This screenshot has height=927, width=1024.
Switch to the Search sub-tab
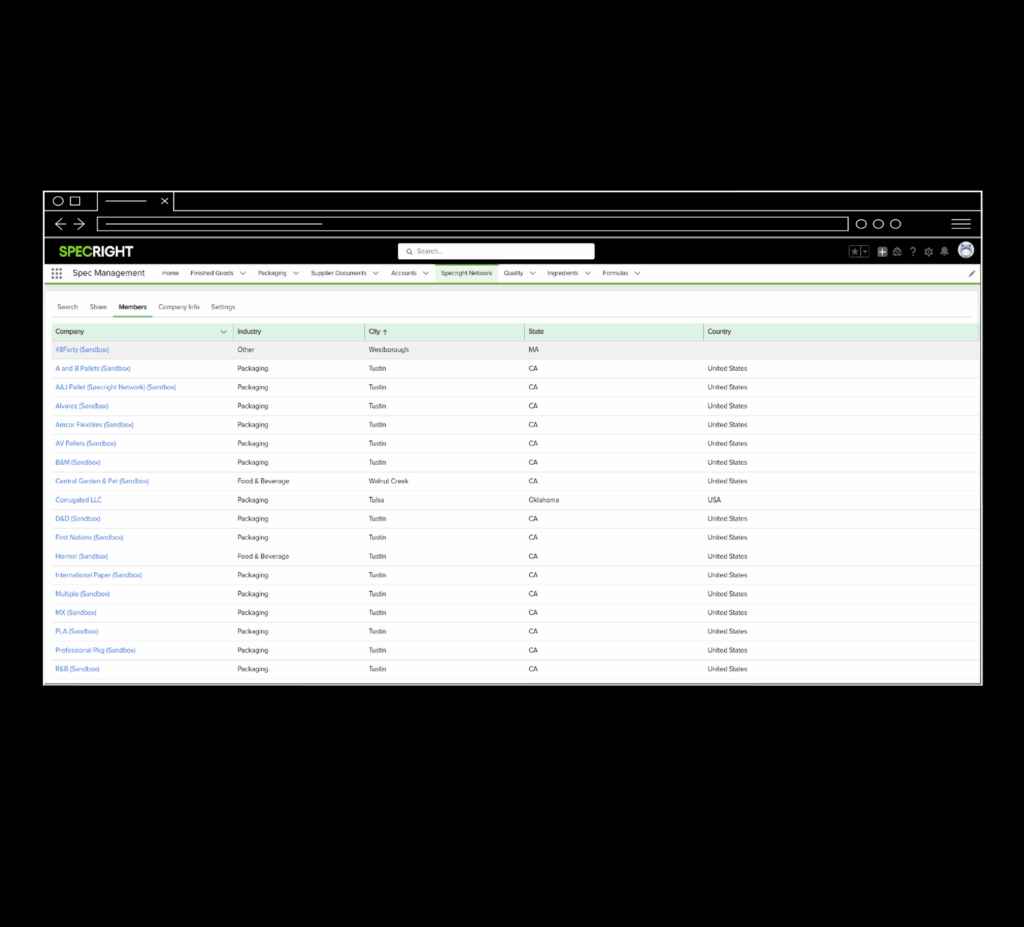(67, 307)
